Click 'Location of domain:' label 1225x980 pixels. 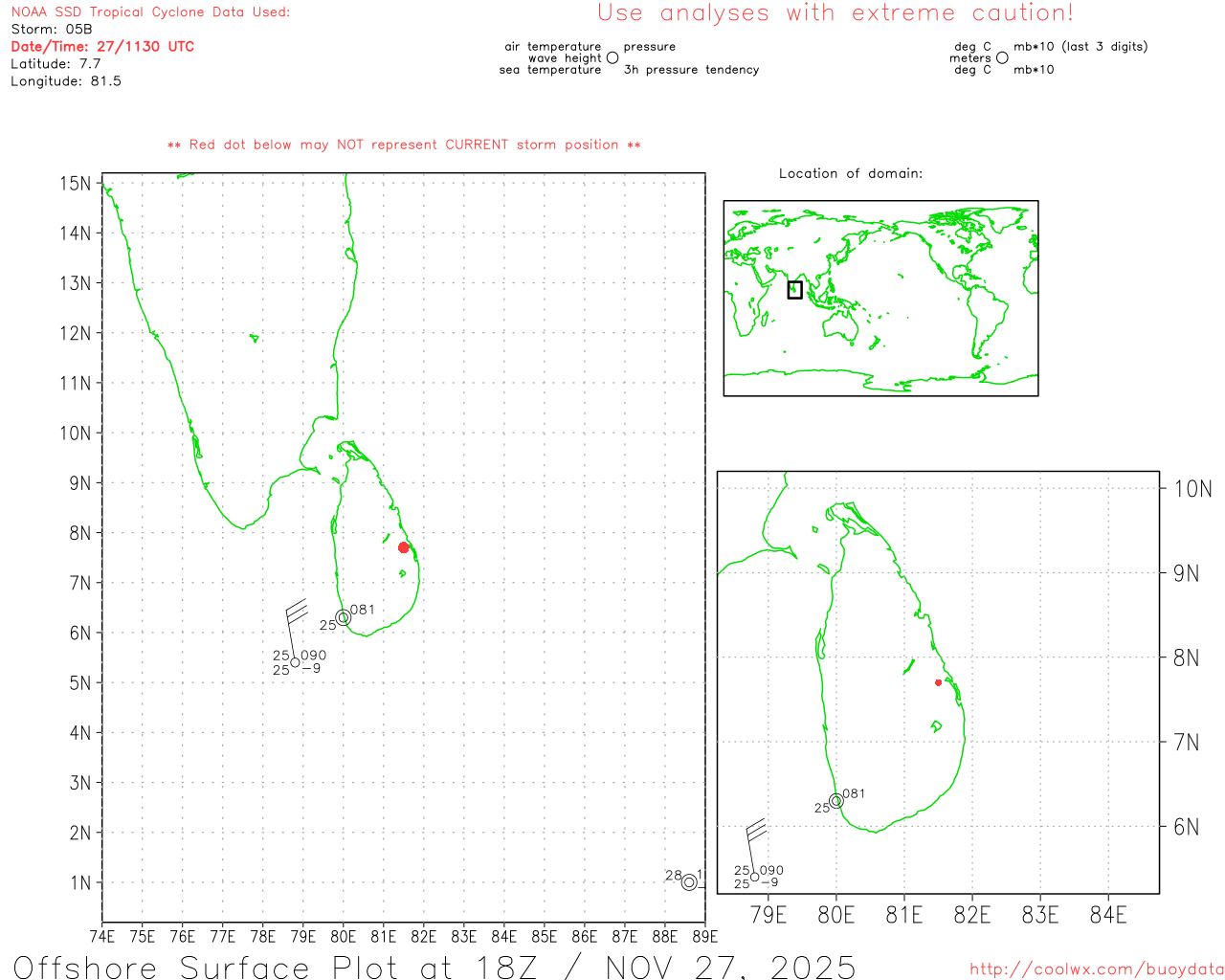pos(851,173)
